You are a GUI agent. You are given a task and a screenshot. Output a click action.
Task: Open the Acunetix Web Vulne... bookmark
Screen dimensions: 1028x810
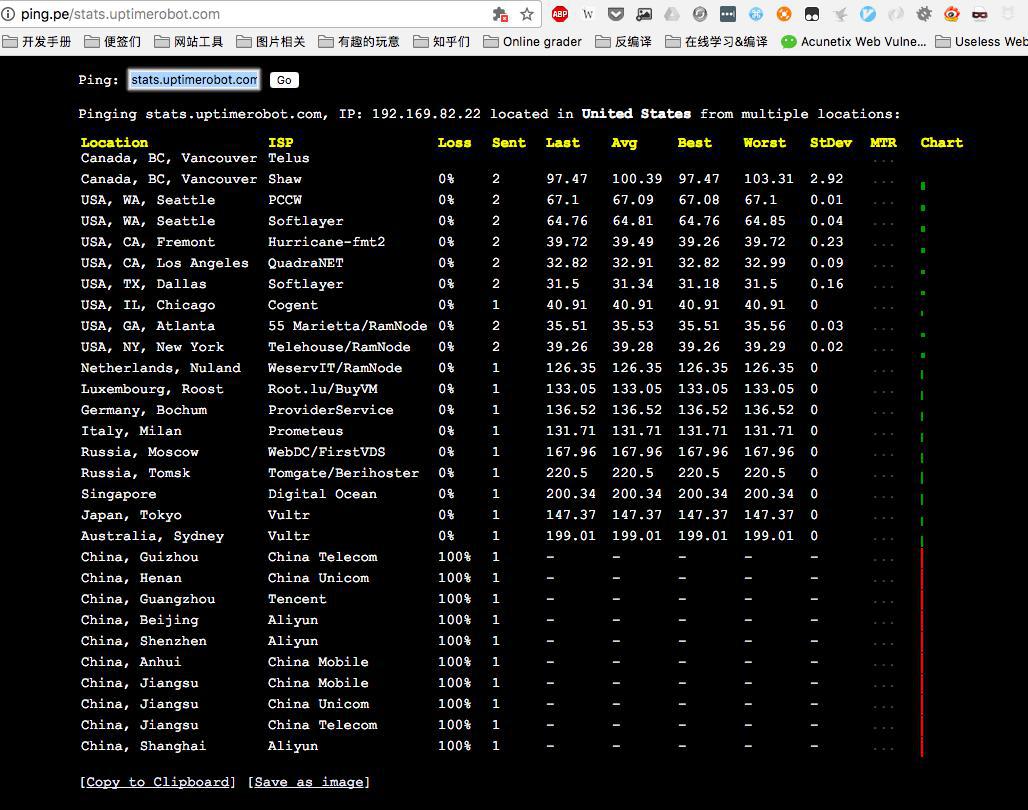point(854,42)
